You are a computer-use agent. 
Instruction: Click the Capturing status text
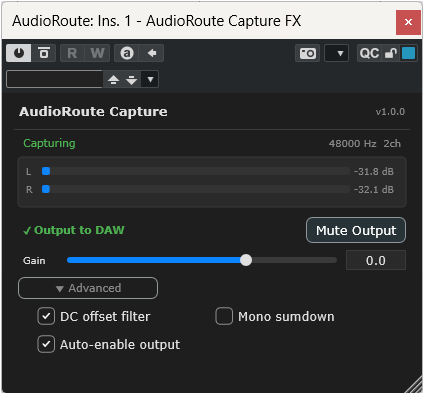[x=49, y=143]
